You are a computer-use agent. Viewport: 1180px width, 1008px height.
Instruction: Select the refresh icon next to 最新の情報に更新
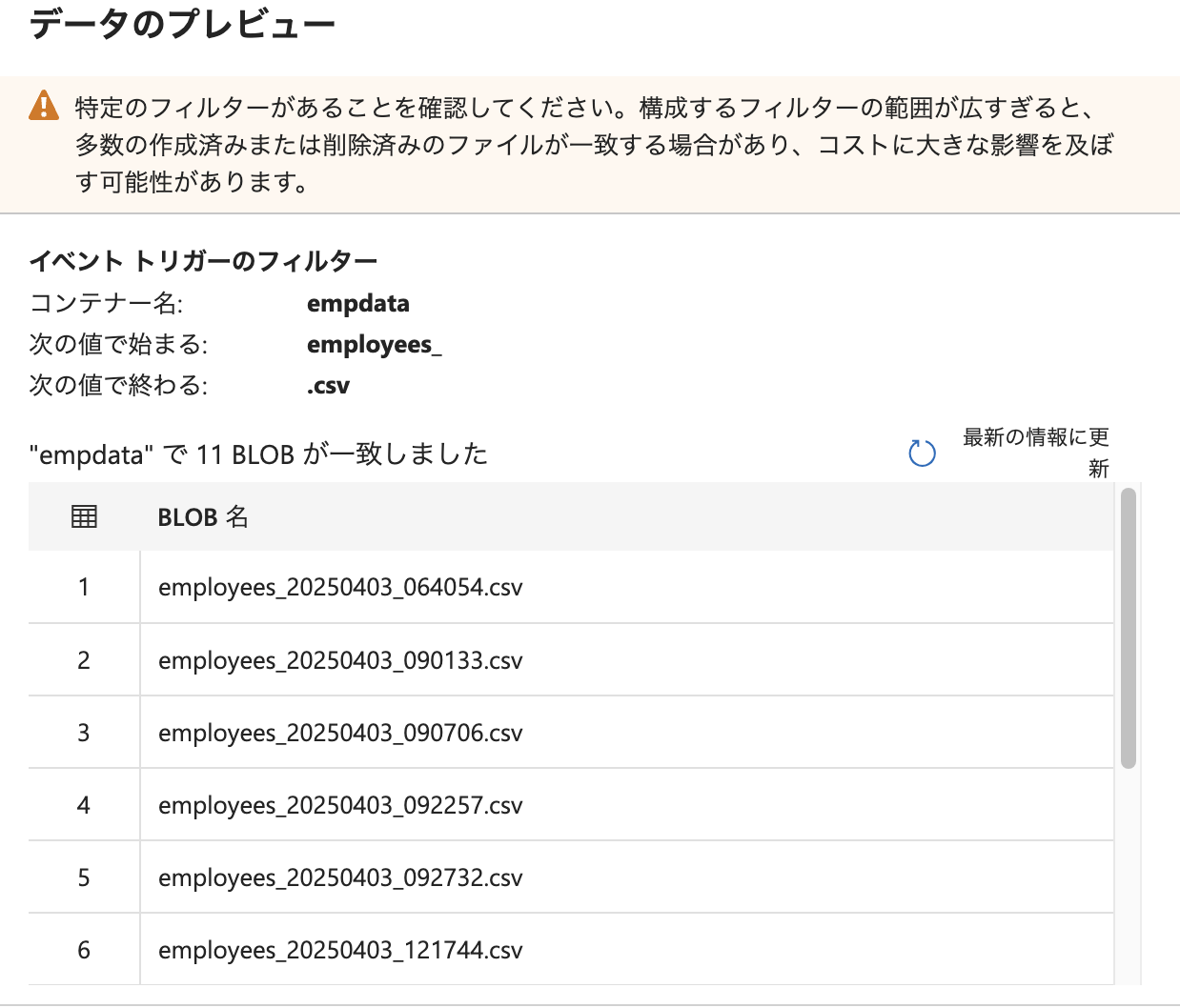[921, 454]
